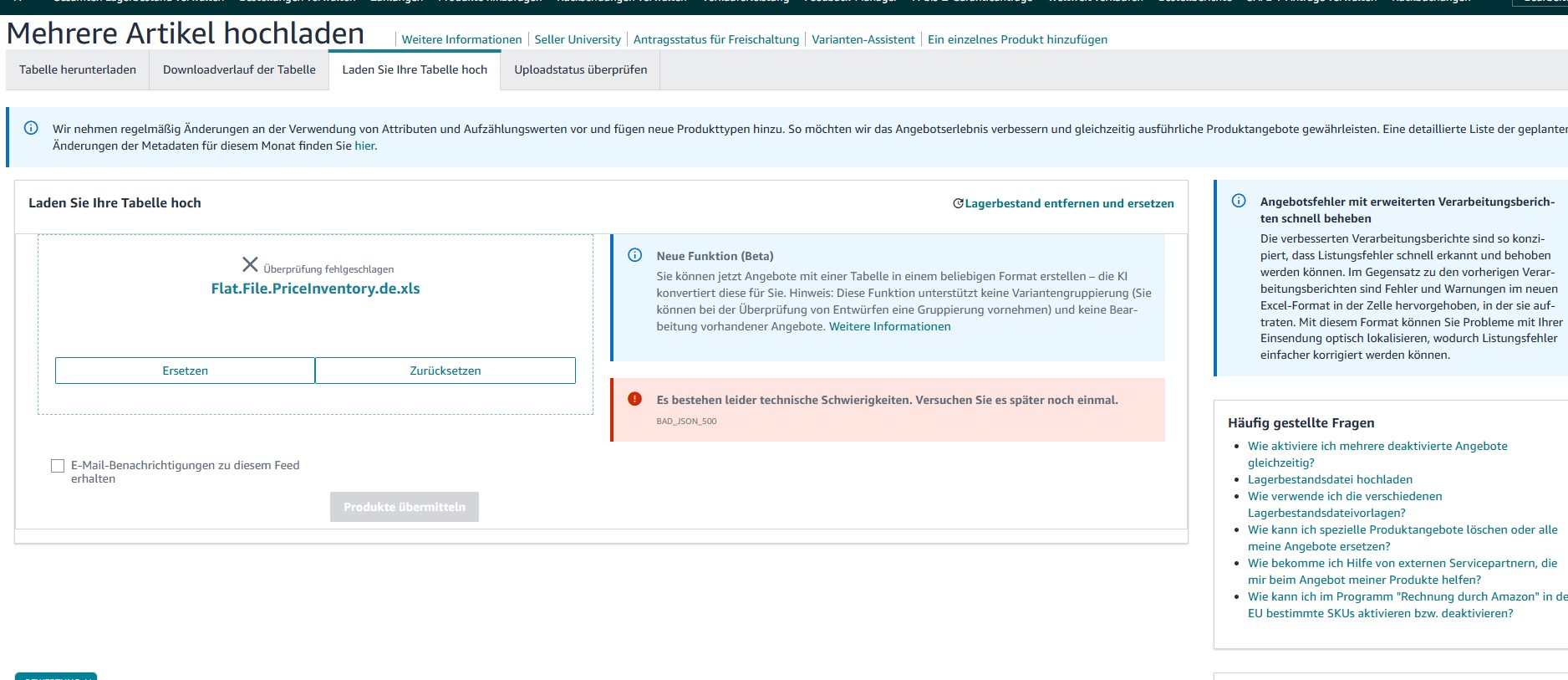The image size is (1568, 680).
Task: Enable E-Mail-Benachrichtigungen checkbox
Action: 58,466
